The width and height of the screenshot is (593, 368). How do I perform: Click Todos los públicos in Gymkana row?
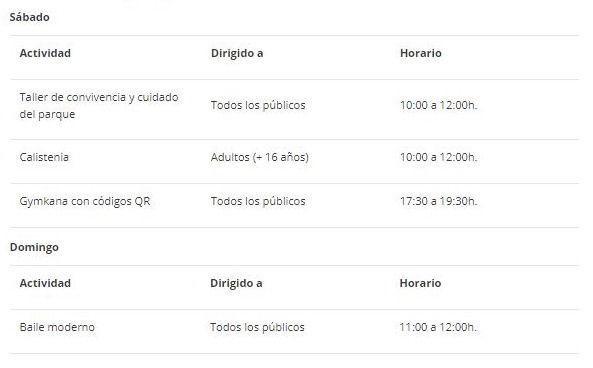258,201
